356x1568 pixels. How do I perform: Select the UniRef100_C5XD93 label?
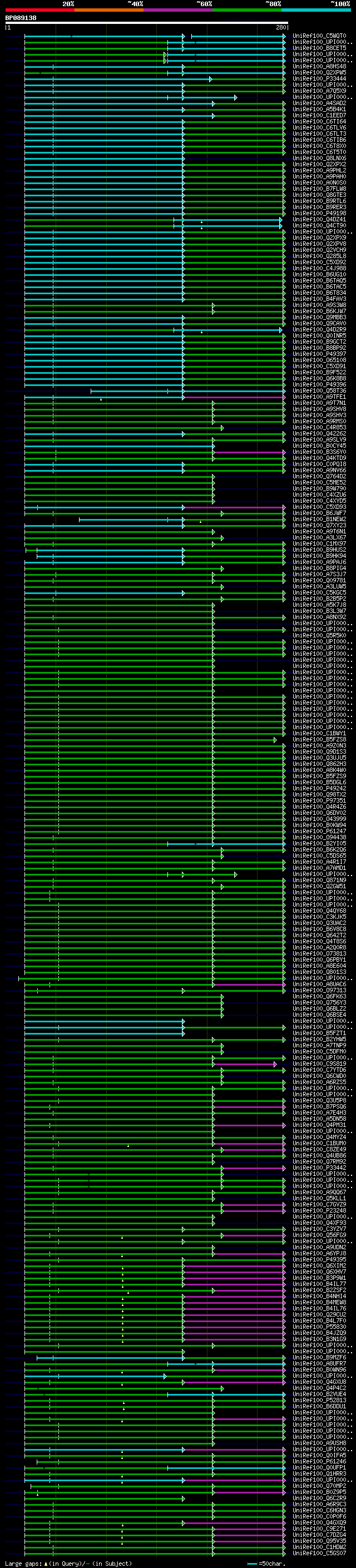coord(319,507)
